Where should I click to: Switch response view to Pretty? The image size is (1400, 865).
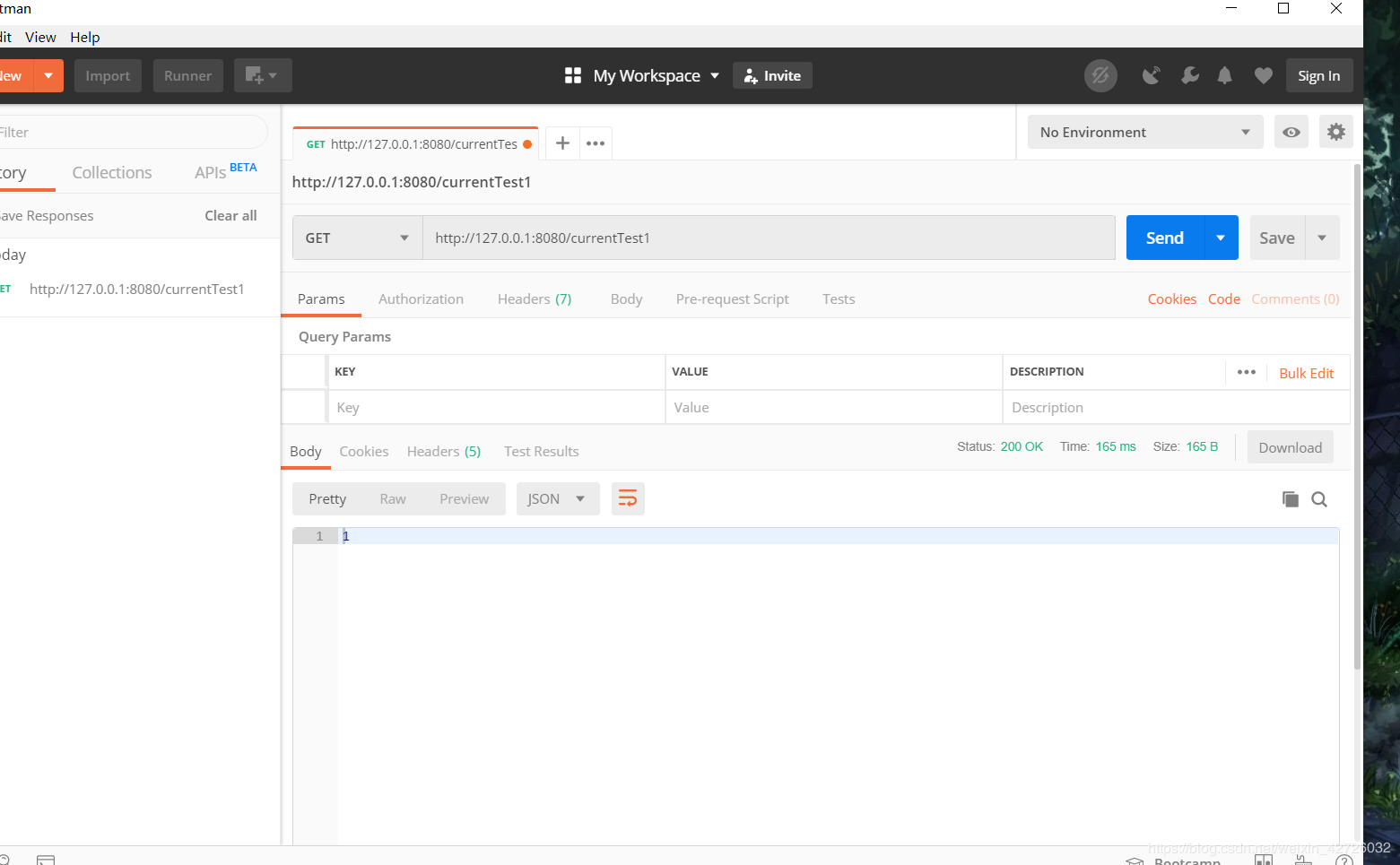coord(327,498)
